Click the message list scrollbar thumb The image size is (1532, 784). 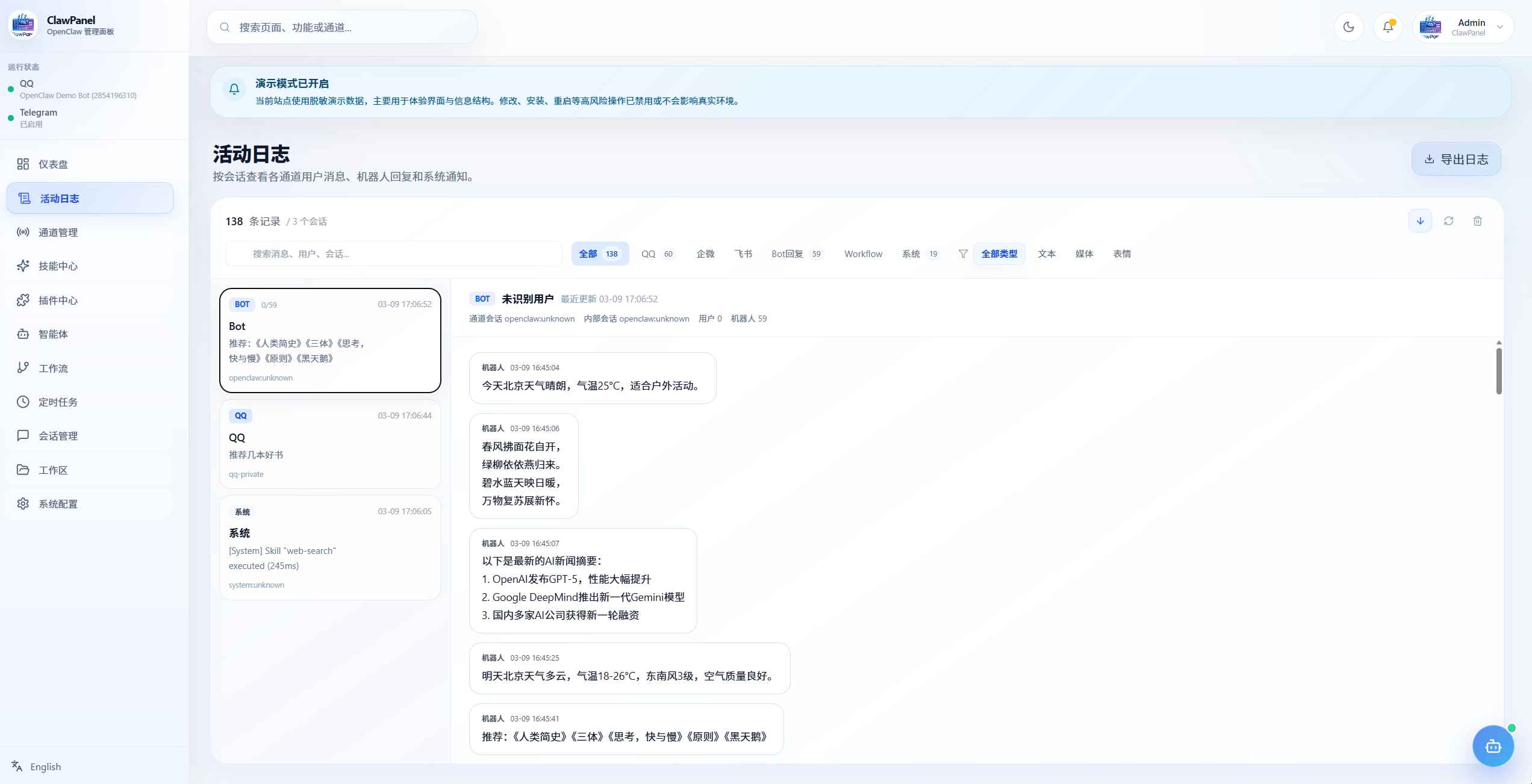tap(1498, 371)
